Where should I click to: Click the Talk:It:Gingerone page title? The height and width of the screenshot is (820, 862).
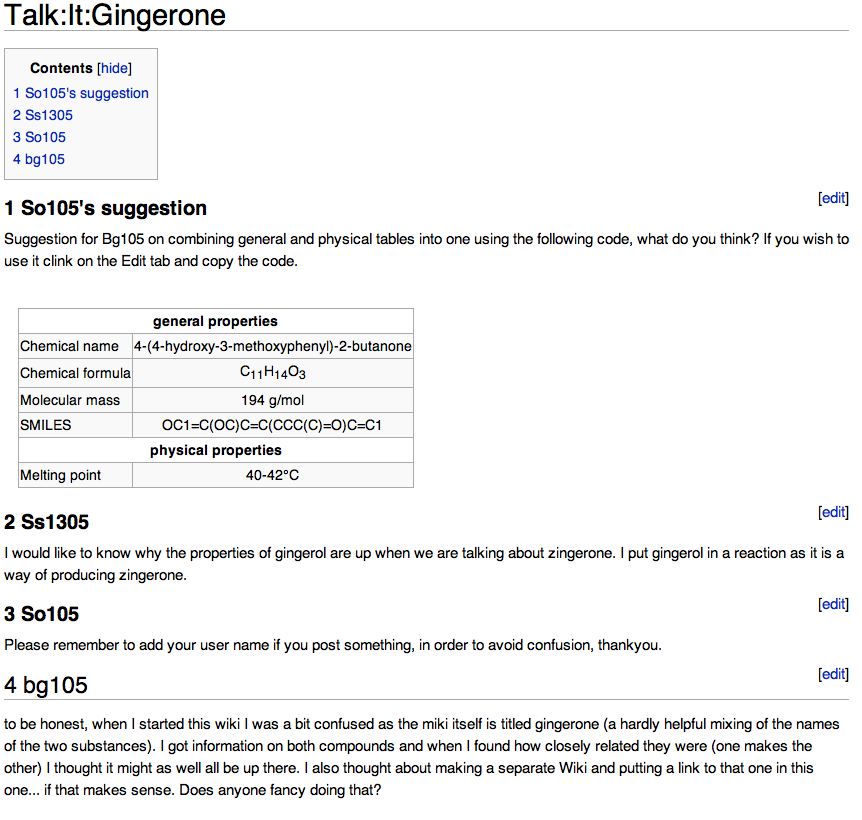[115, 16]
